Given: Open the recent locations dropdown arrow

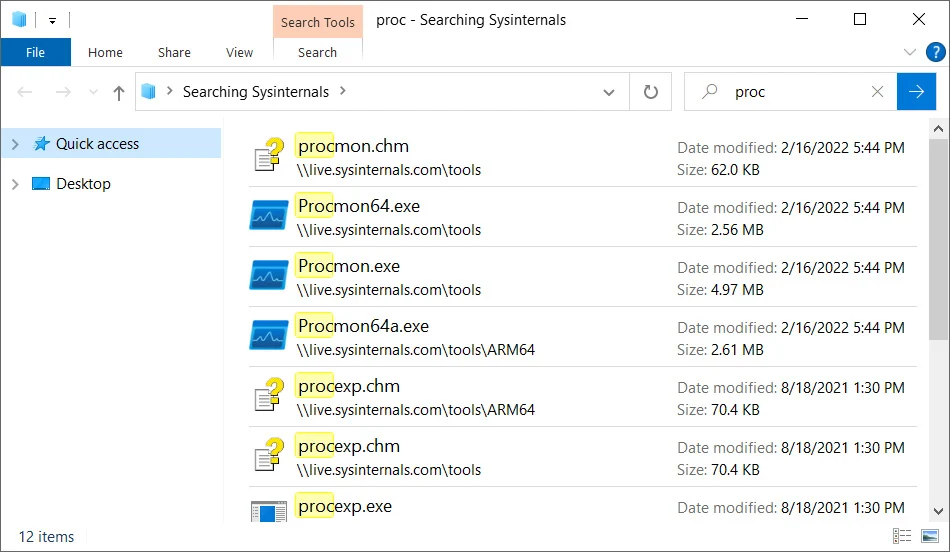Looking at the screenshot, I should click(x=93, y=92).
